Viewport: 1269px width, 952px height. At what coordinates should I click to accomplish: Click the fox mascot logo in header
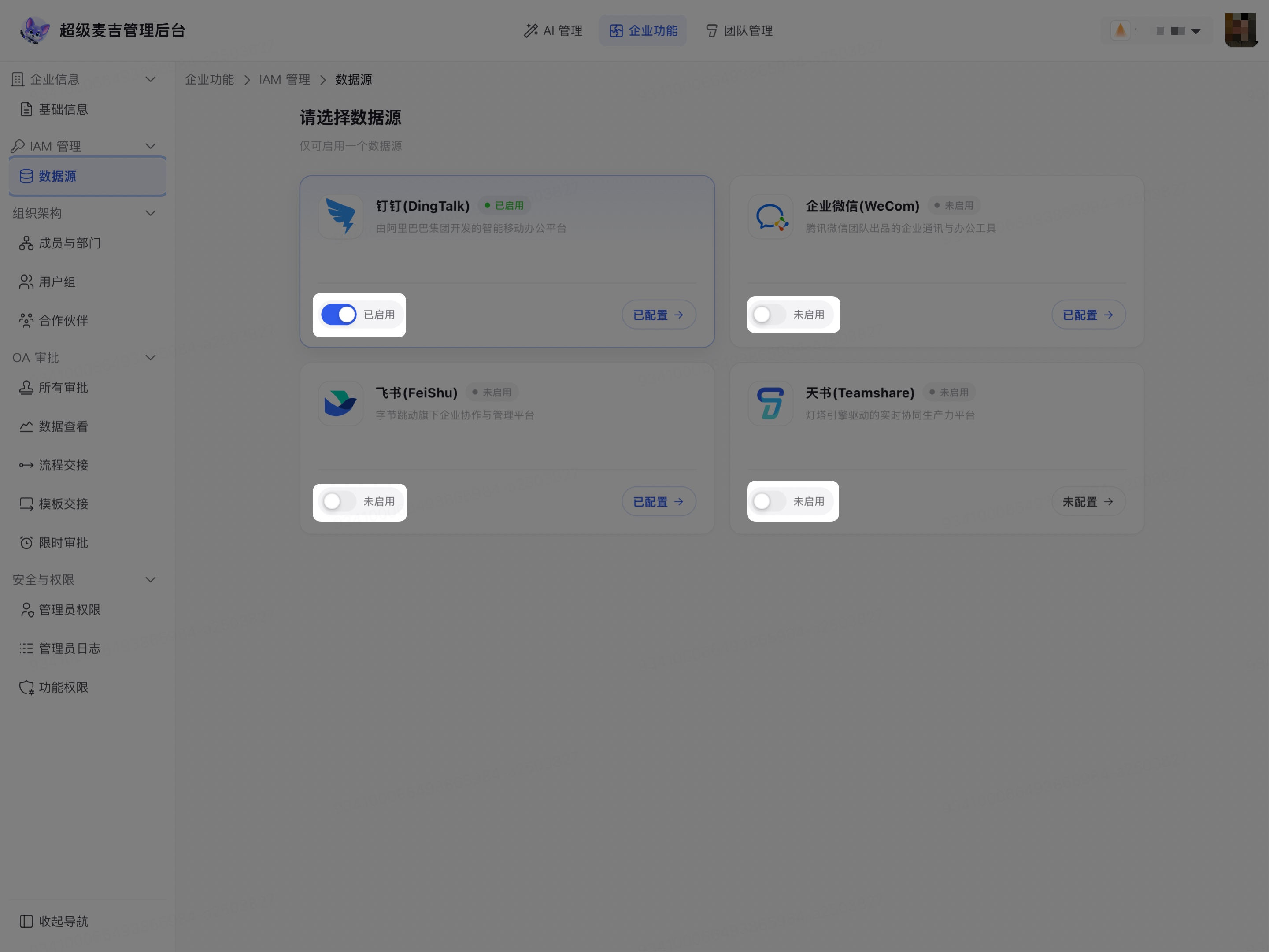[34, 30]
